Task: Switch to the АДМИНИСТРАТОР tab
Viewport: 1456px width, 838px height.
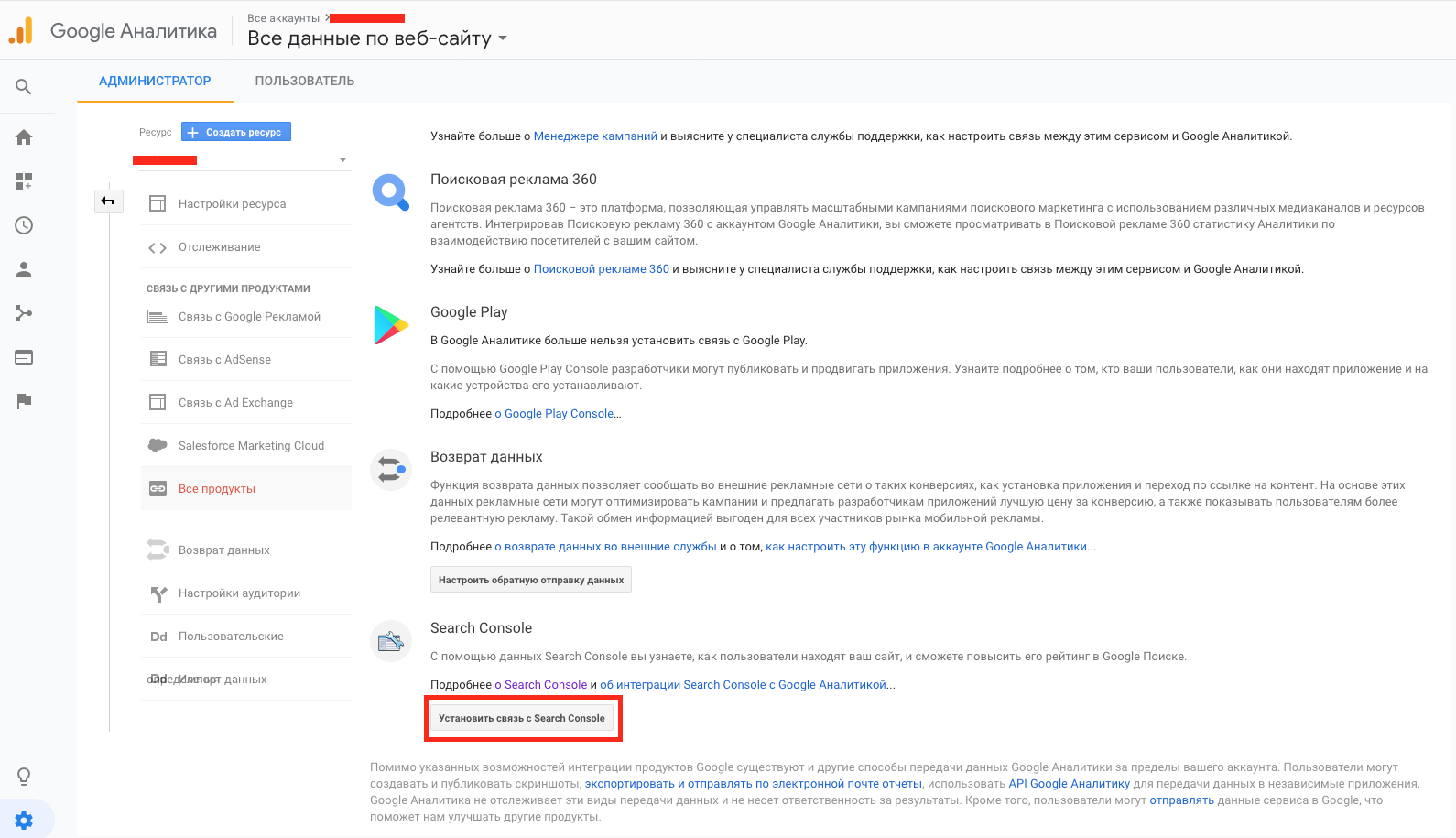Action: (x=155, y=81)
